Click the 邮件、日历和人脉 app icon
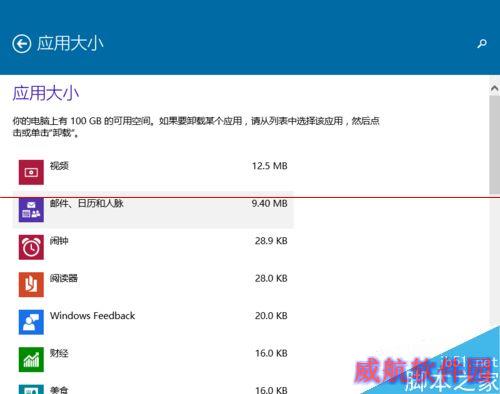Screen dimensions: 500x394 click(31, 210)
